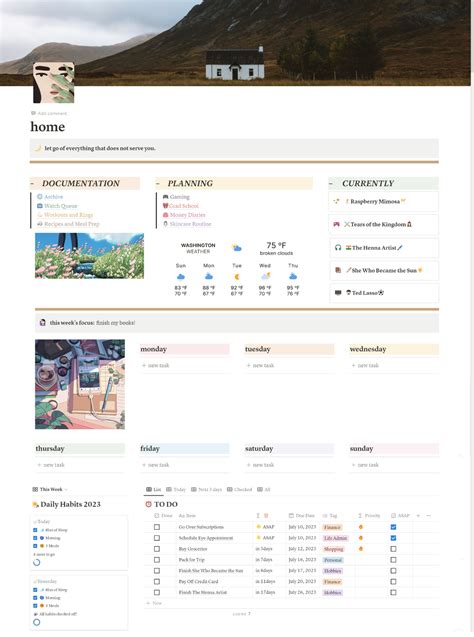
Task: Open the Done column header menu
Action: 163,516
